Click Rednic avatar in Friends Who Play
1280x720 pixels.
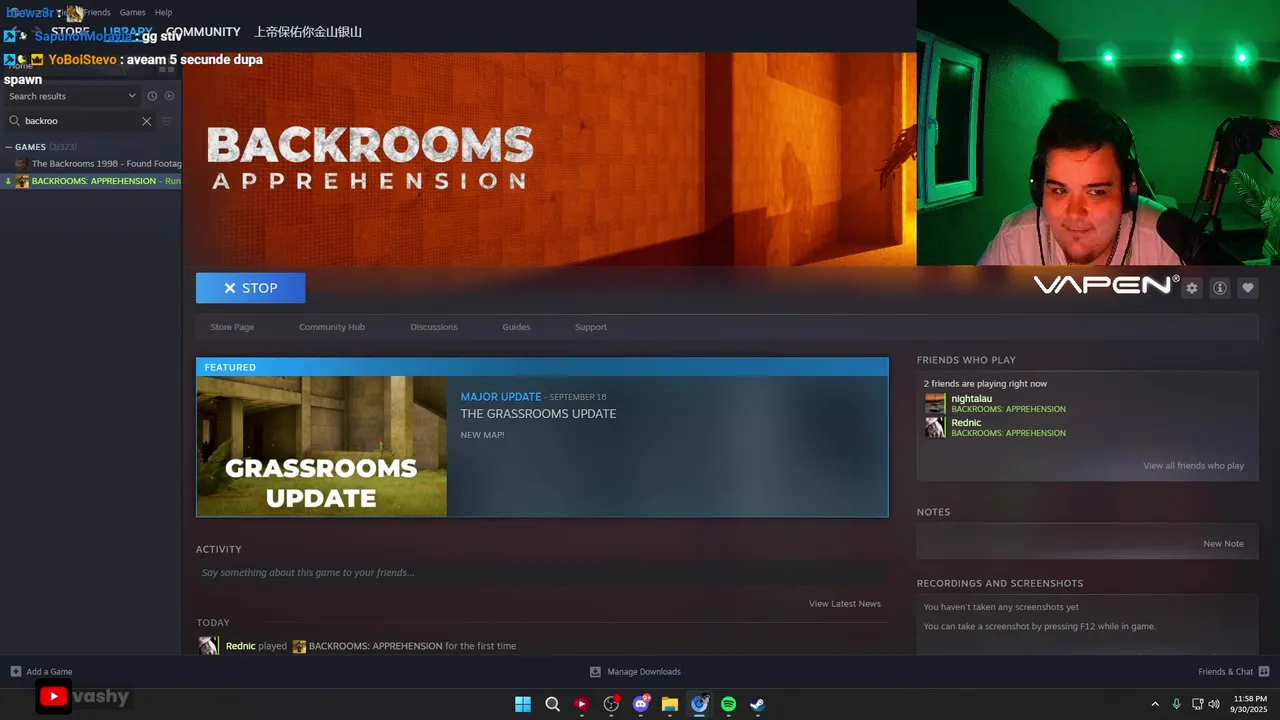point(935,427)
